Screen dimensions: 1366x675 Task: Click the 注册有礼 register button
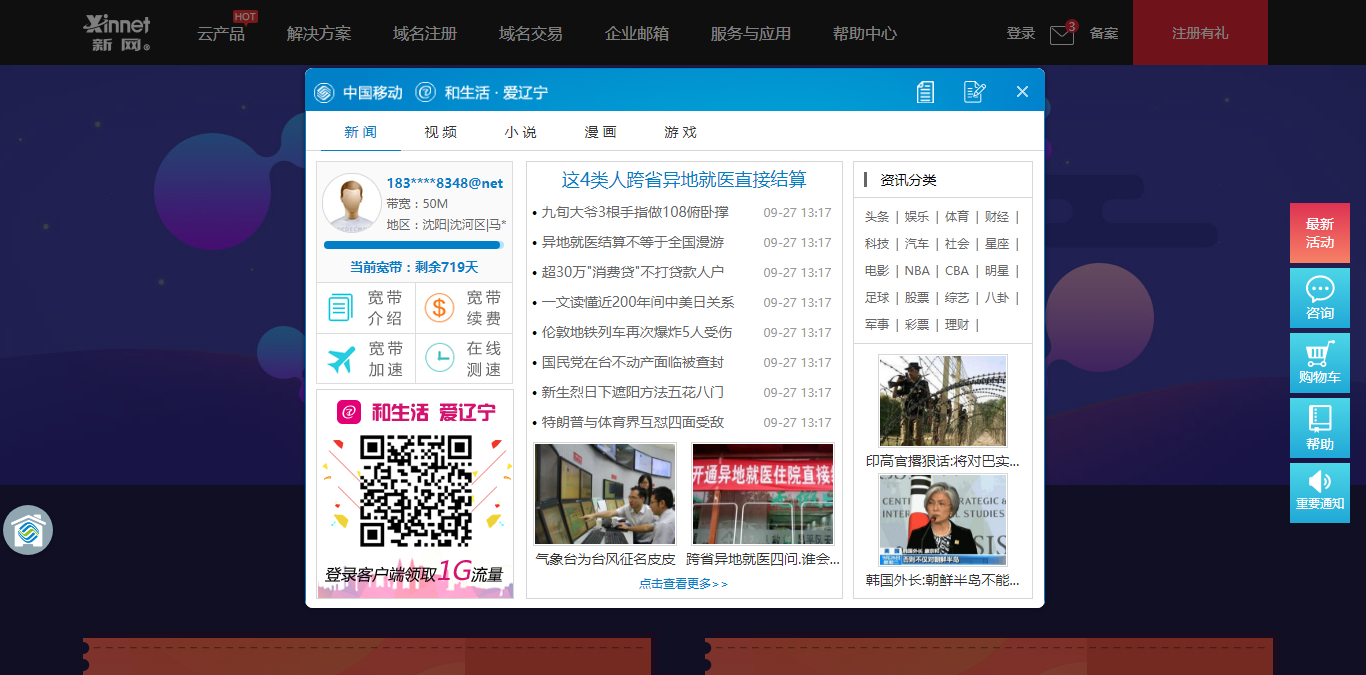pyautogui.click(x=1200, y=33)
